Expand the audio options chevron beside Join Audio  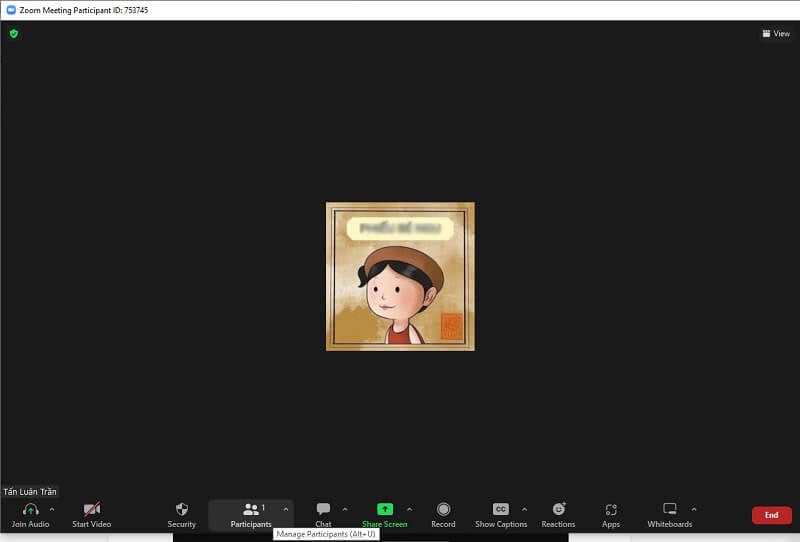click(52, 509)
